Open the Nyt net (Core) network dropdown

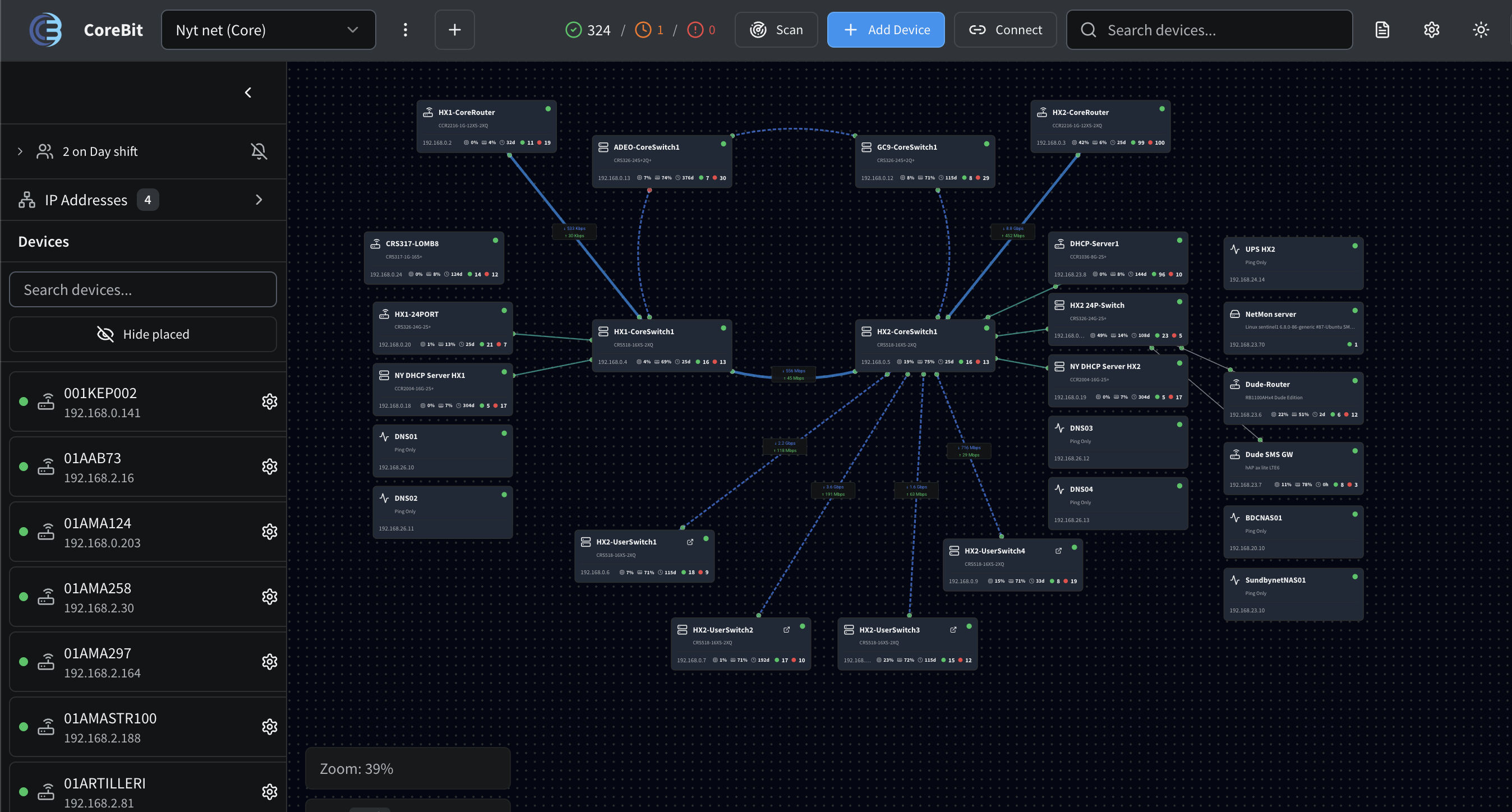click(x=268, y=30)
